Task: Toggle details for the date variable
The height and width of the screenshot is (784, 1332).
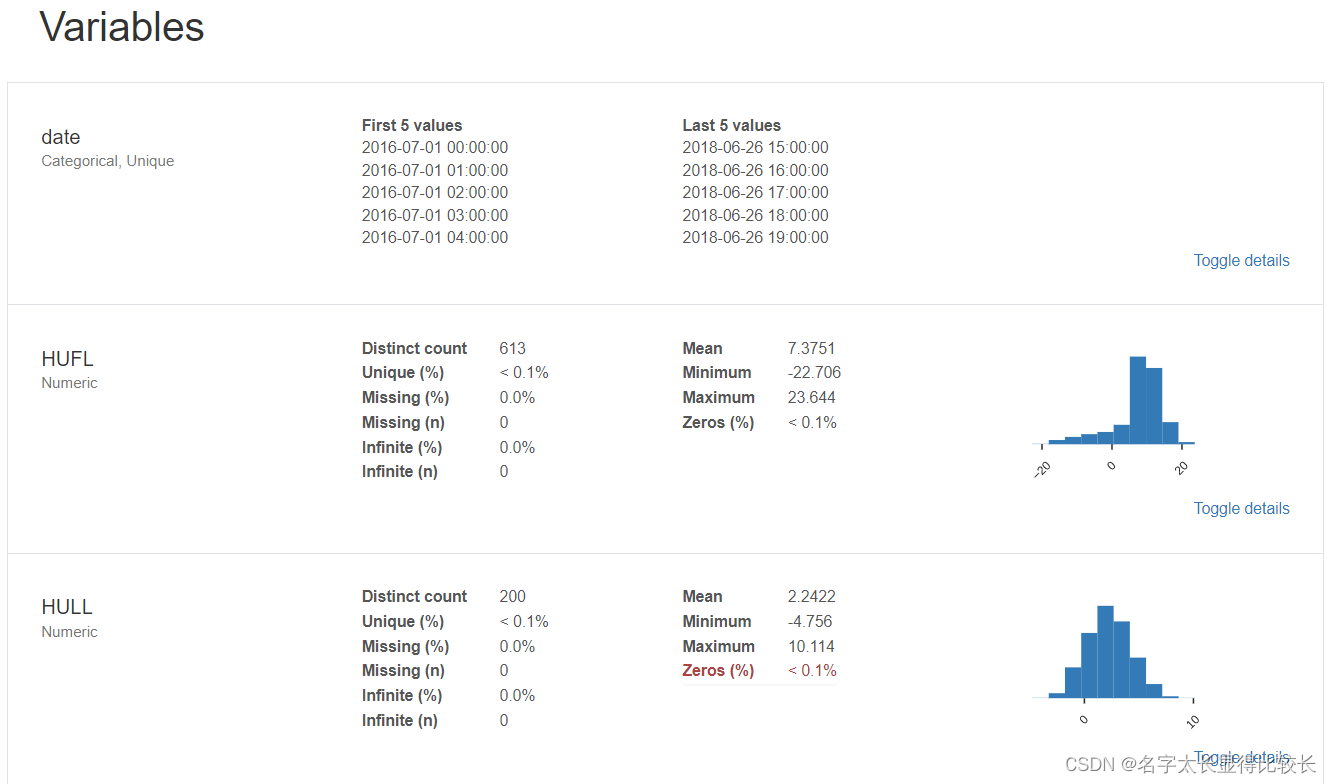Action: click(1241, 260)
